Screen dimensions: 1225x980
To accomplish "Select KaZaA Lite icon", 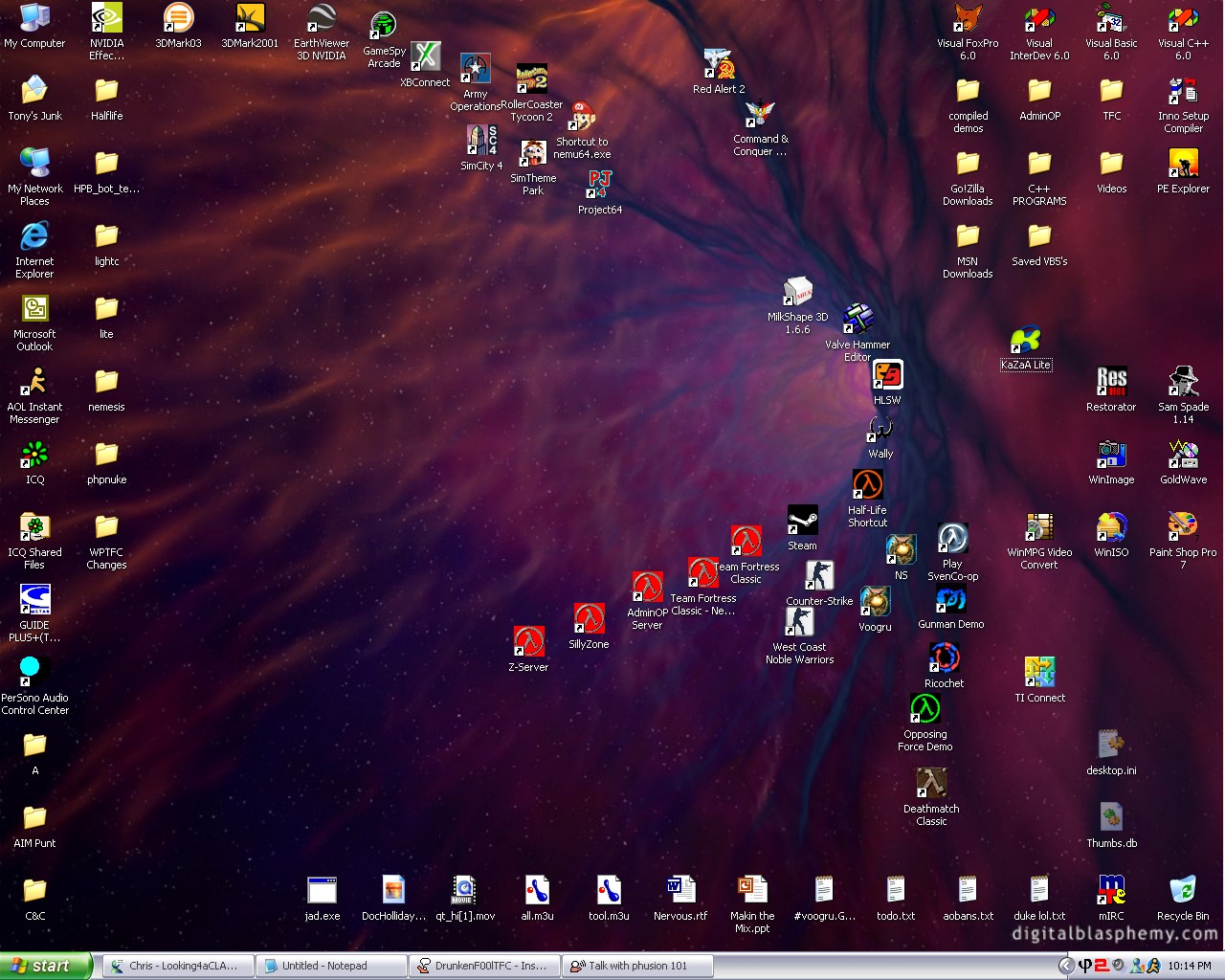I will pyautogui.click(x=1026, y=348).
